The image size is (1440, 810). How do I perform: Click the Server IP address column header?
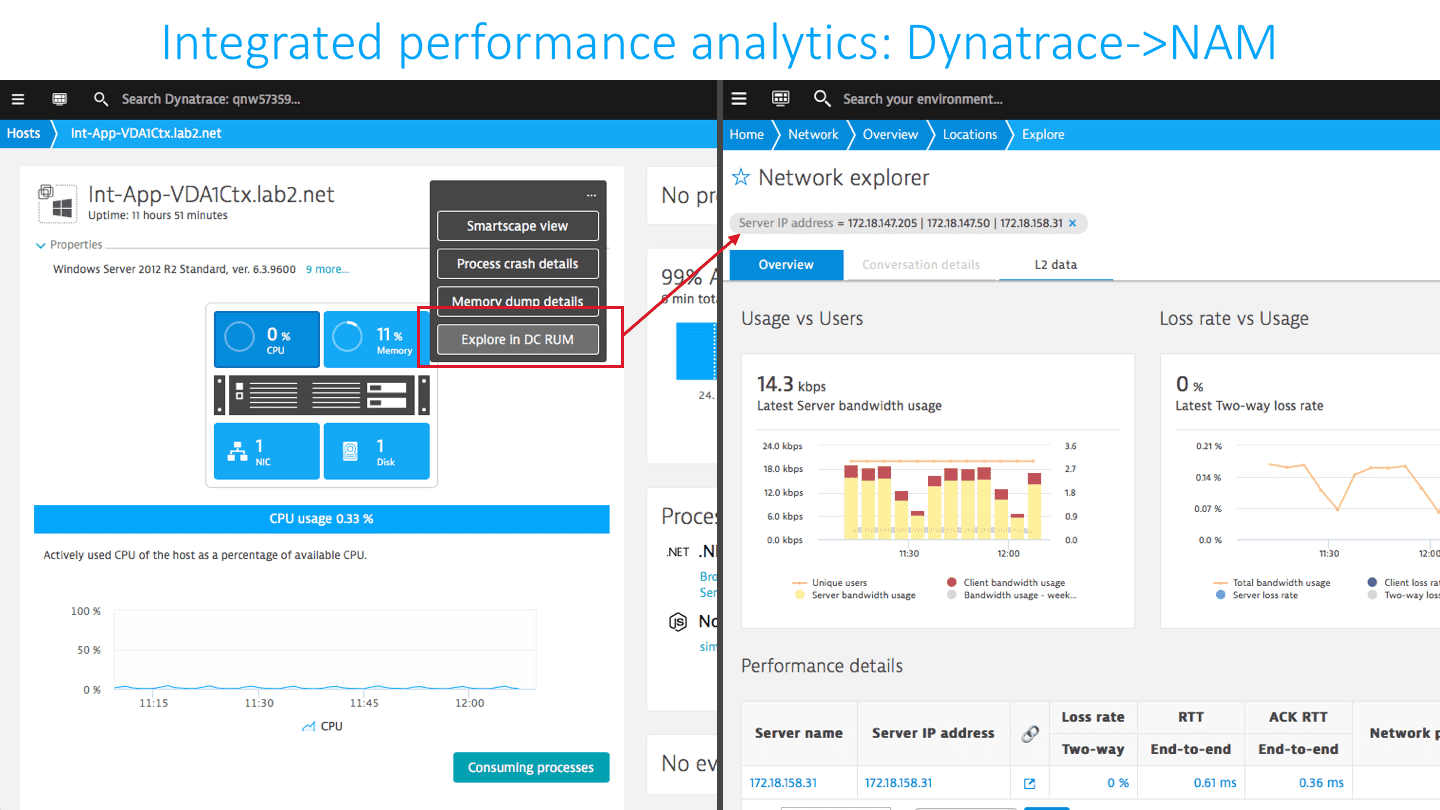[x=933, y=733]
